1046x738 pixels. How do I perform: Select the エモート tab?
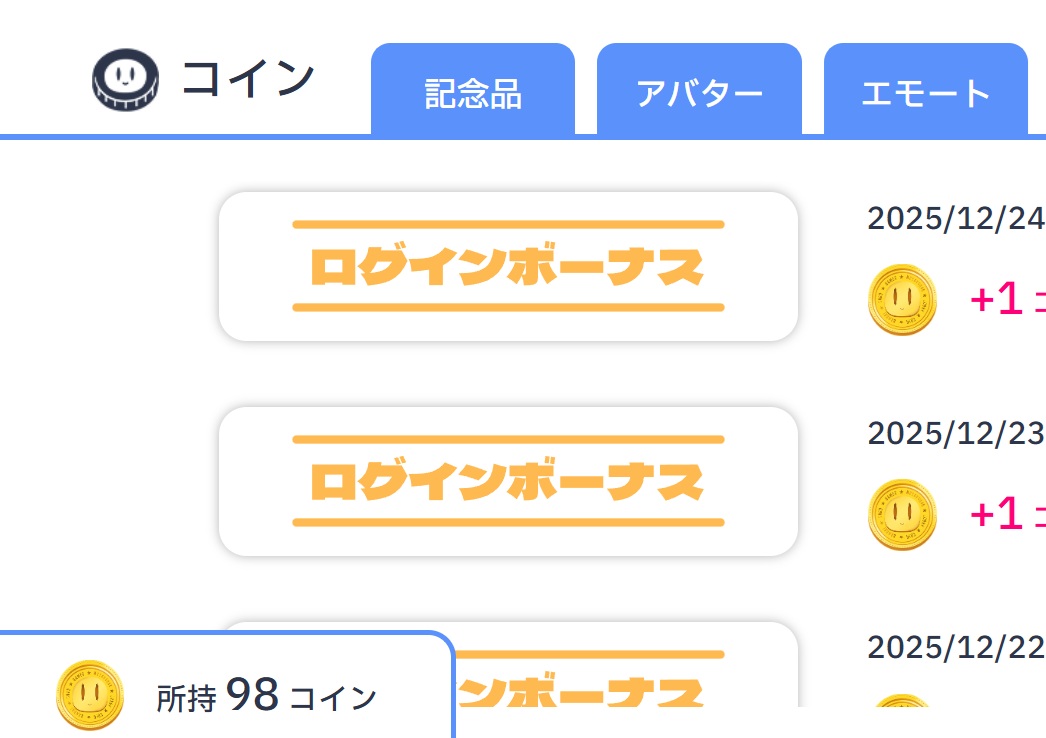tap(925, 94)
